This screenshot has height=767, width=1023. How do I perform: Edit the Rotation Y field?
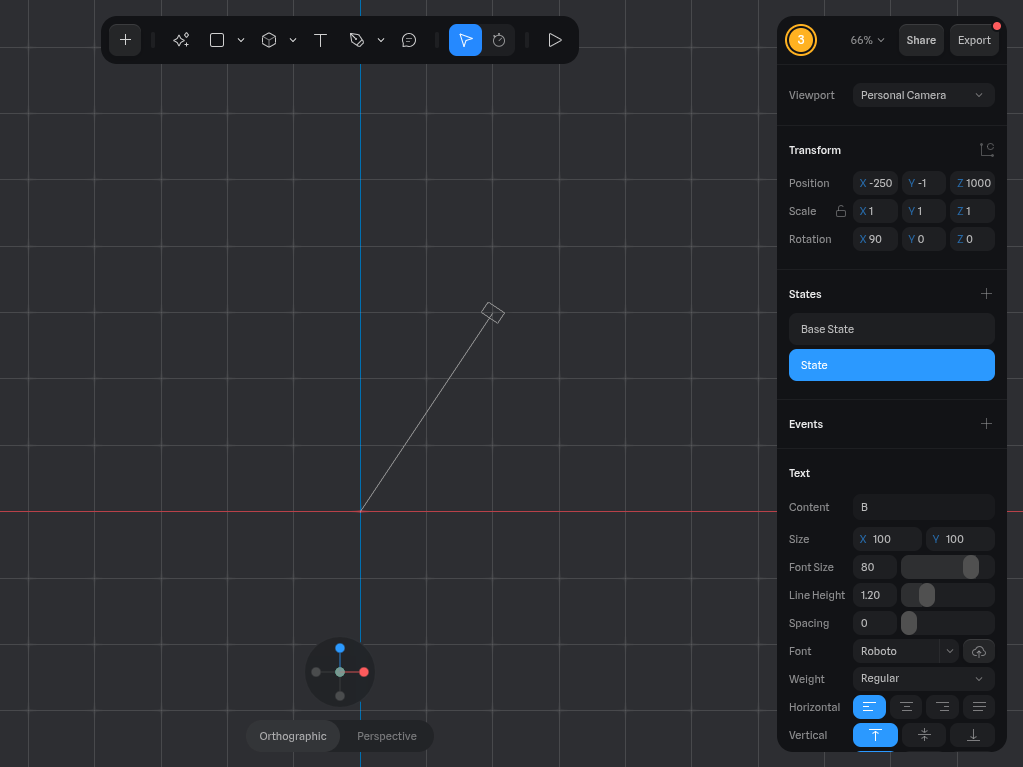[x=924, y=239]
